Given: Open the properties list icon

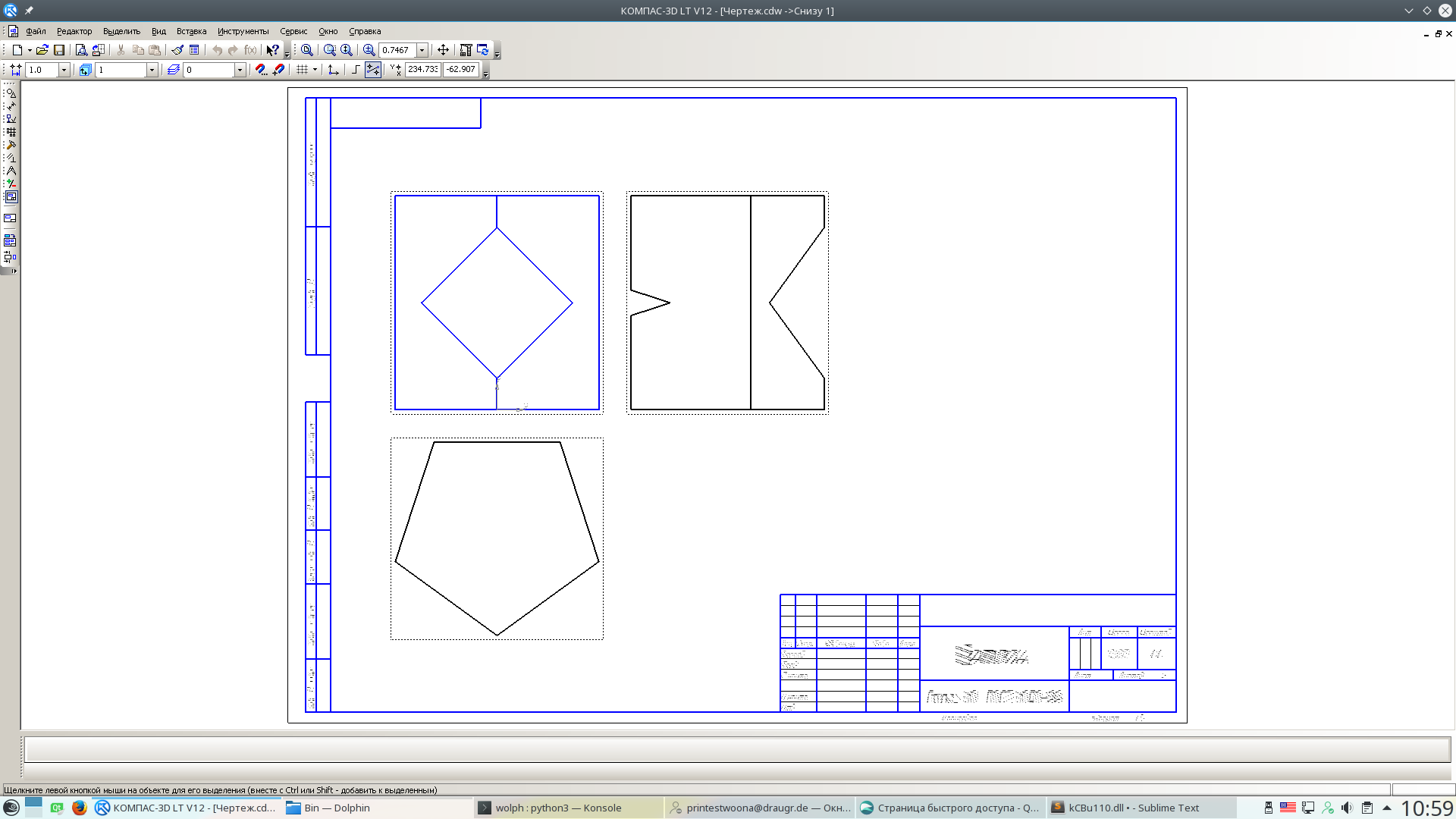Looking at the screenshot, I should (x=194, y=50).
